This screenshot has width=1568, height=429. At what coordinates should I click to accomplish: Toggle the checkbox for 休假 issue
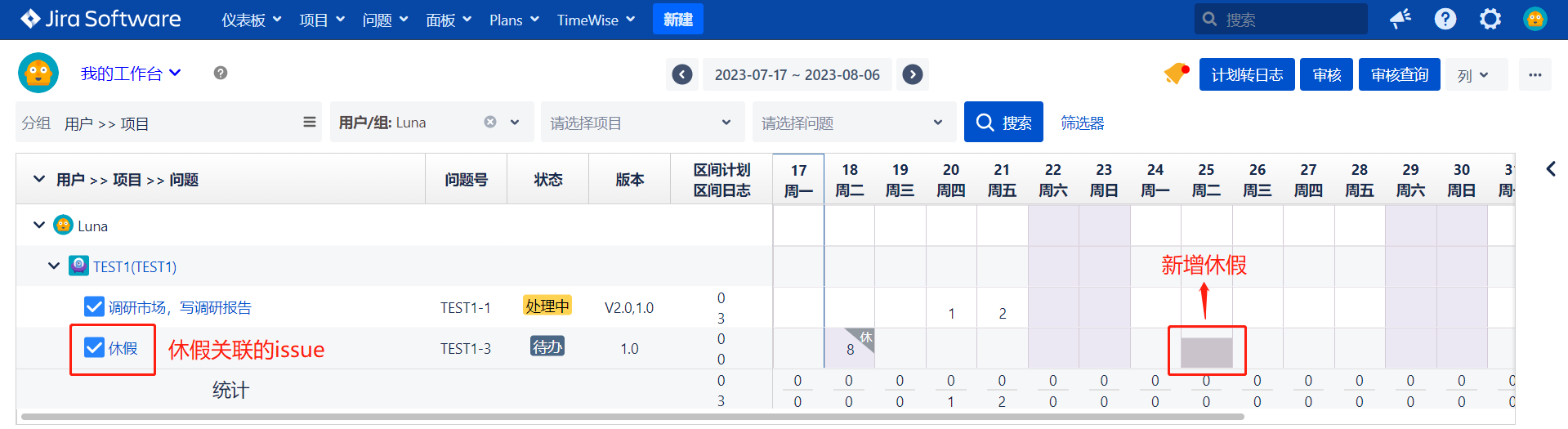pos(94,348)
